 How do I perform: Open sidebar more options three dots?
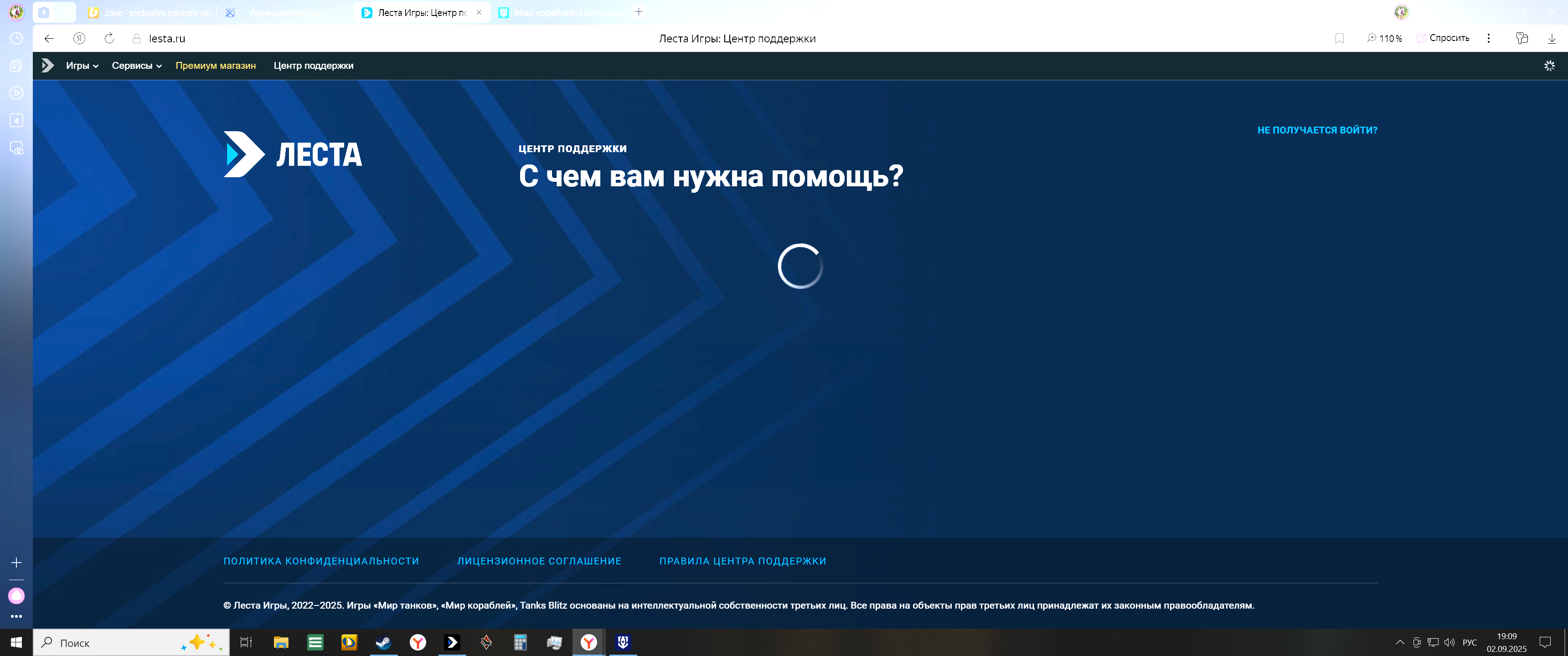pos(16,616)
